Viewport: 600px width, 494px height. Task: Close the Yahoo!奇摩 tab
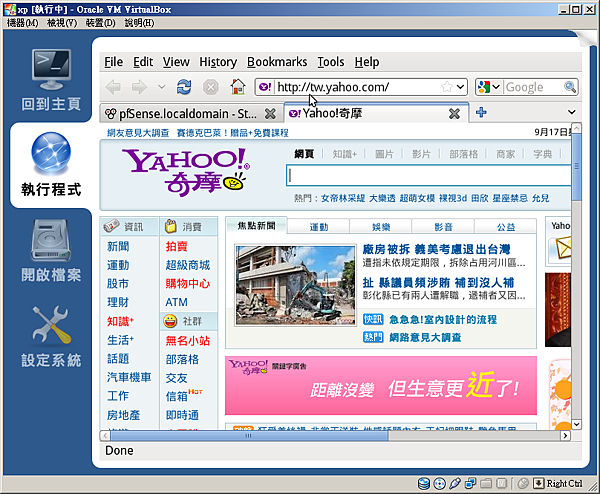tap(454, 114)
